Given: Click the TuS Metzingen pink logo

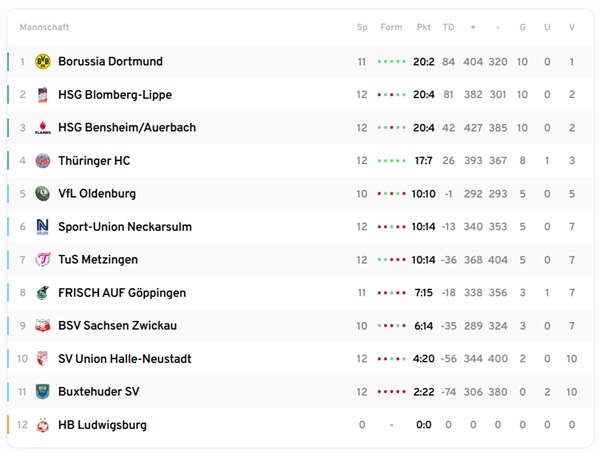Looking at the screenshot, I should (x=42, y=260).
